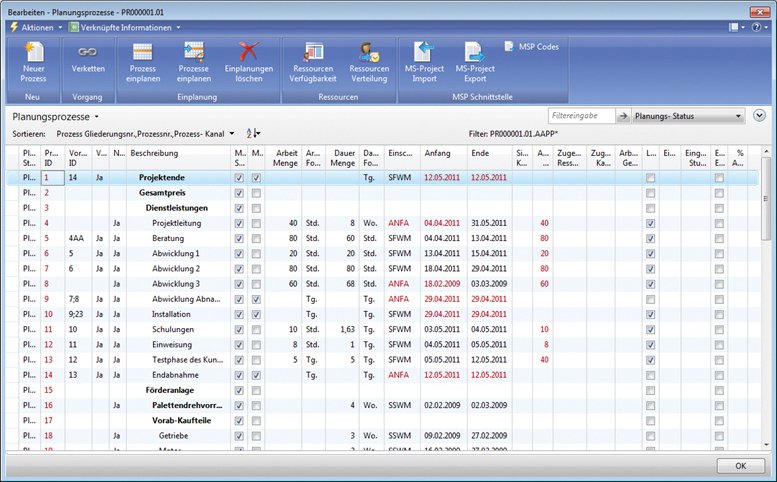The height and width of the screenshot is (482, 777).
Task: Click Dauer Menge column header
Action: [x=342, y=158]
